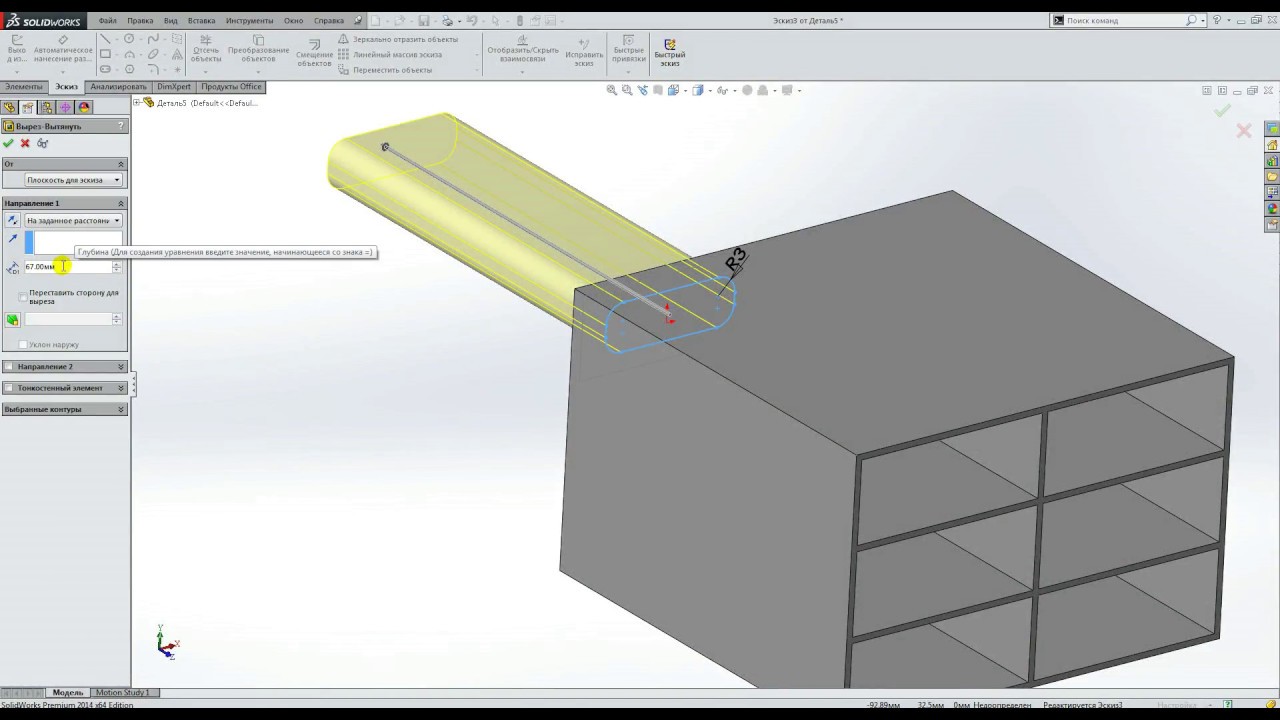Click Previous View icon in view toolbar
Screen dimensions: 1280x720
[x=642, y=90]
